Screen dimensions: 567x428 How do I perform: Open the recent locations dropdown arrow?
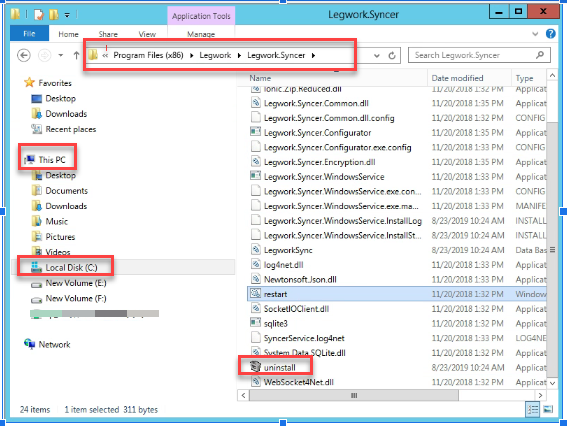pyautogui.click(x=61, y=55)
